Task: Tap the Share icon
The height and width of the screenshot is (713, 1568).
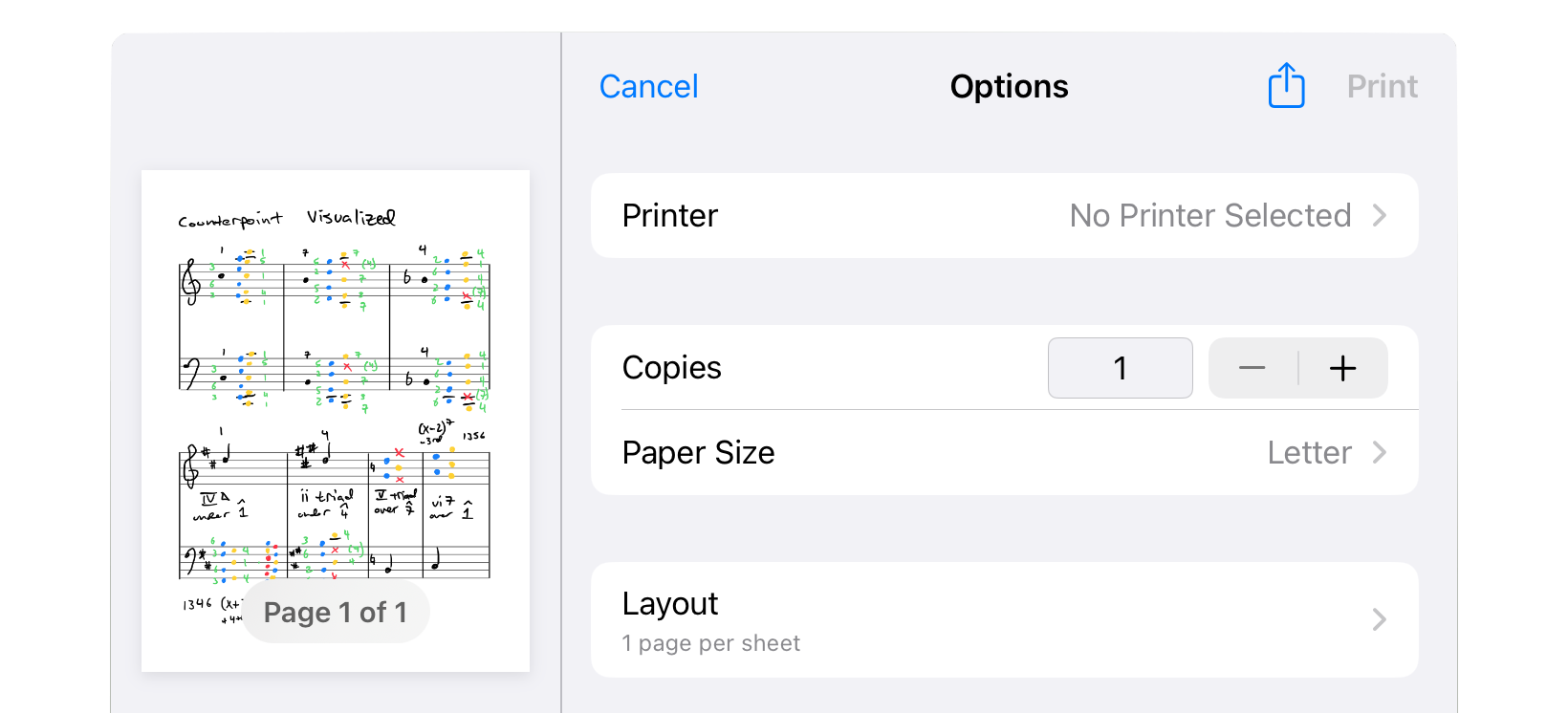Action: [1286, 86]
